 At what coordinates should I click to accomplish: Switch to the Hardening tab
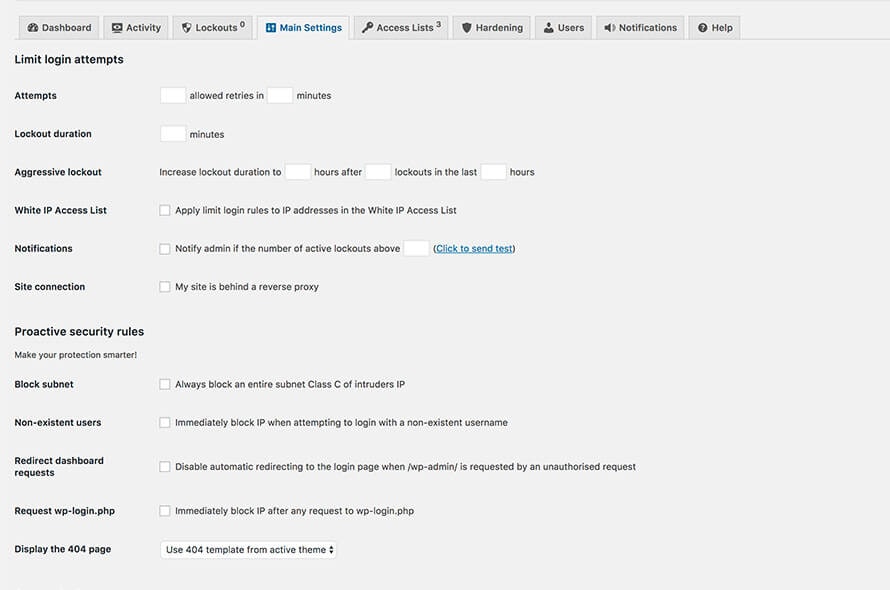pos(491,28)
